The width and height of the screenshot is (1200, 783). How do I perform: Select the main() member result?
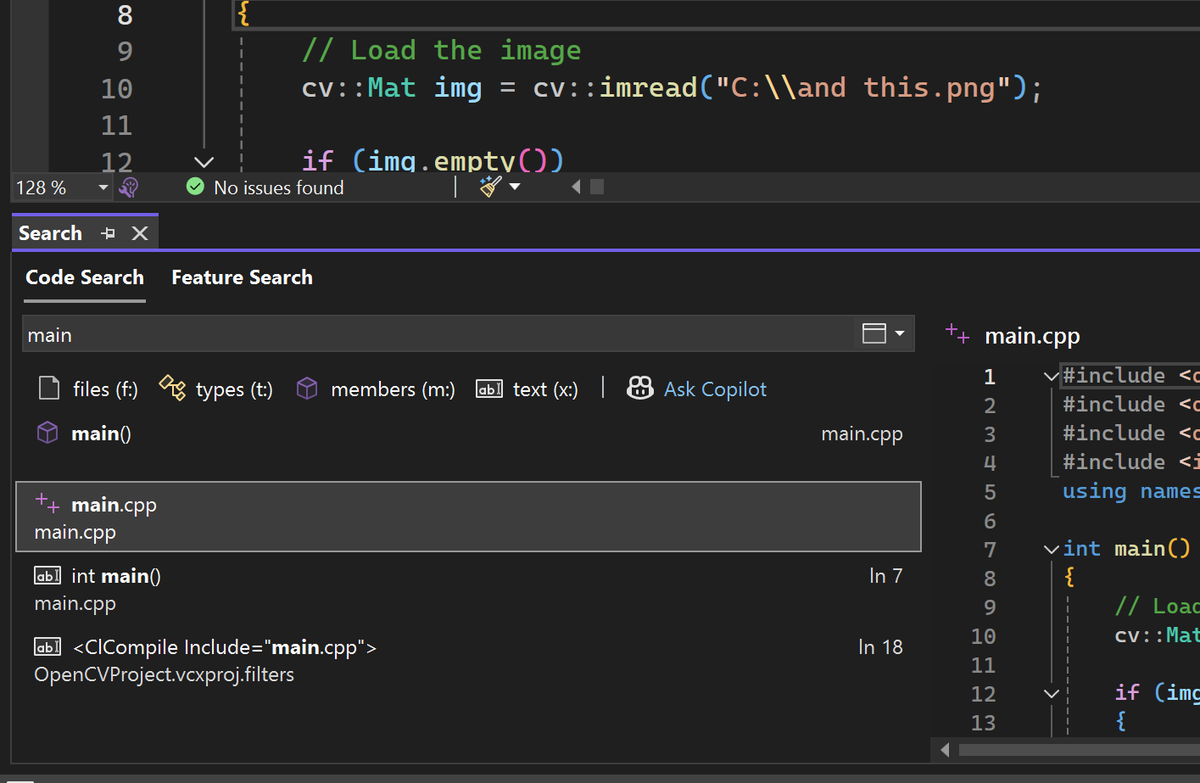point(468,434)
